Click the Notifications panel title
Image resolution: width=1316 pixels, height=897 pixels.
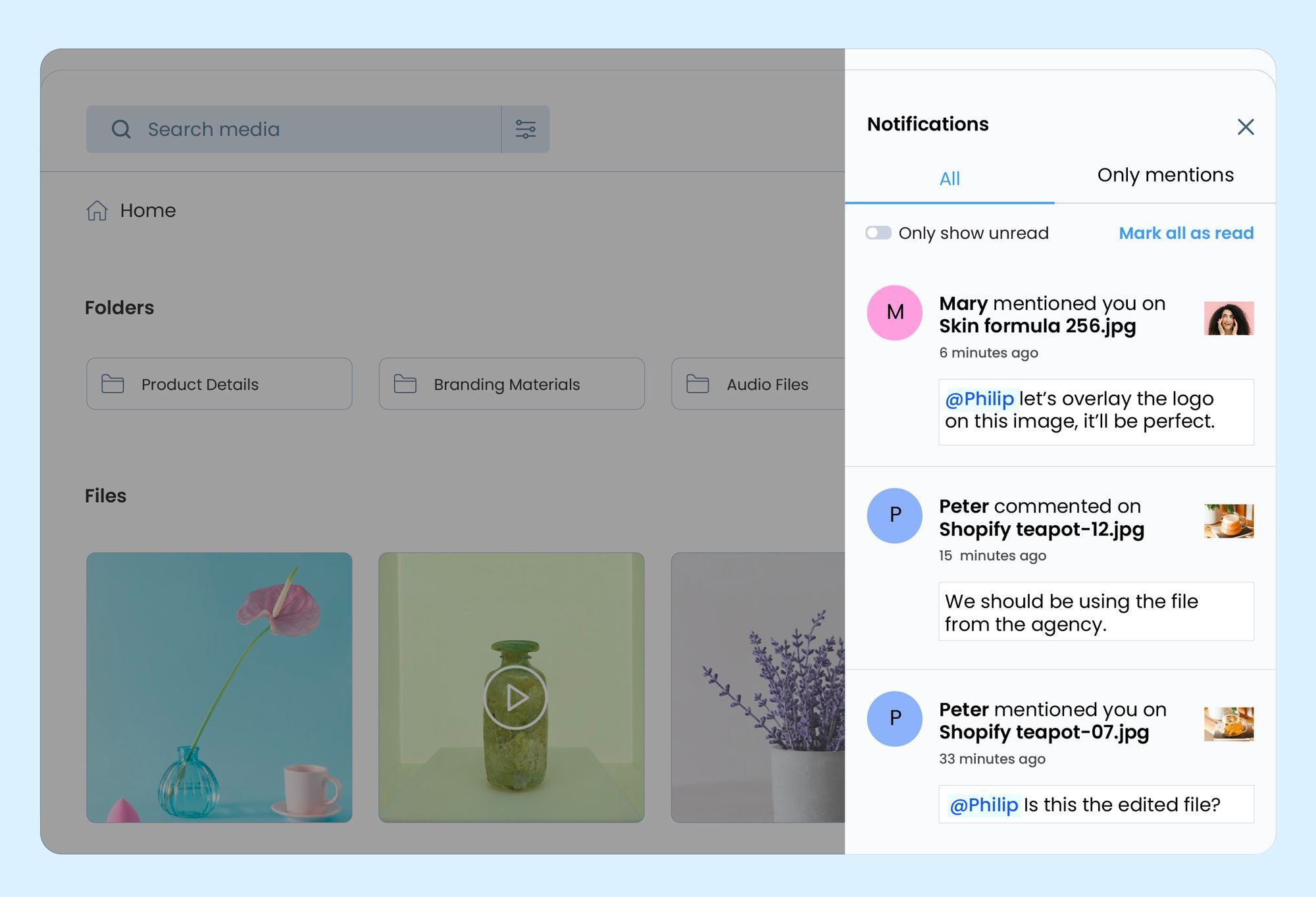[x=928, y=124]
